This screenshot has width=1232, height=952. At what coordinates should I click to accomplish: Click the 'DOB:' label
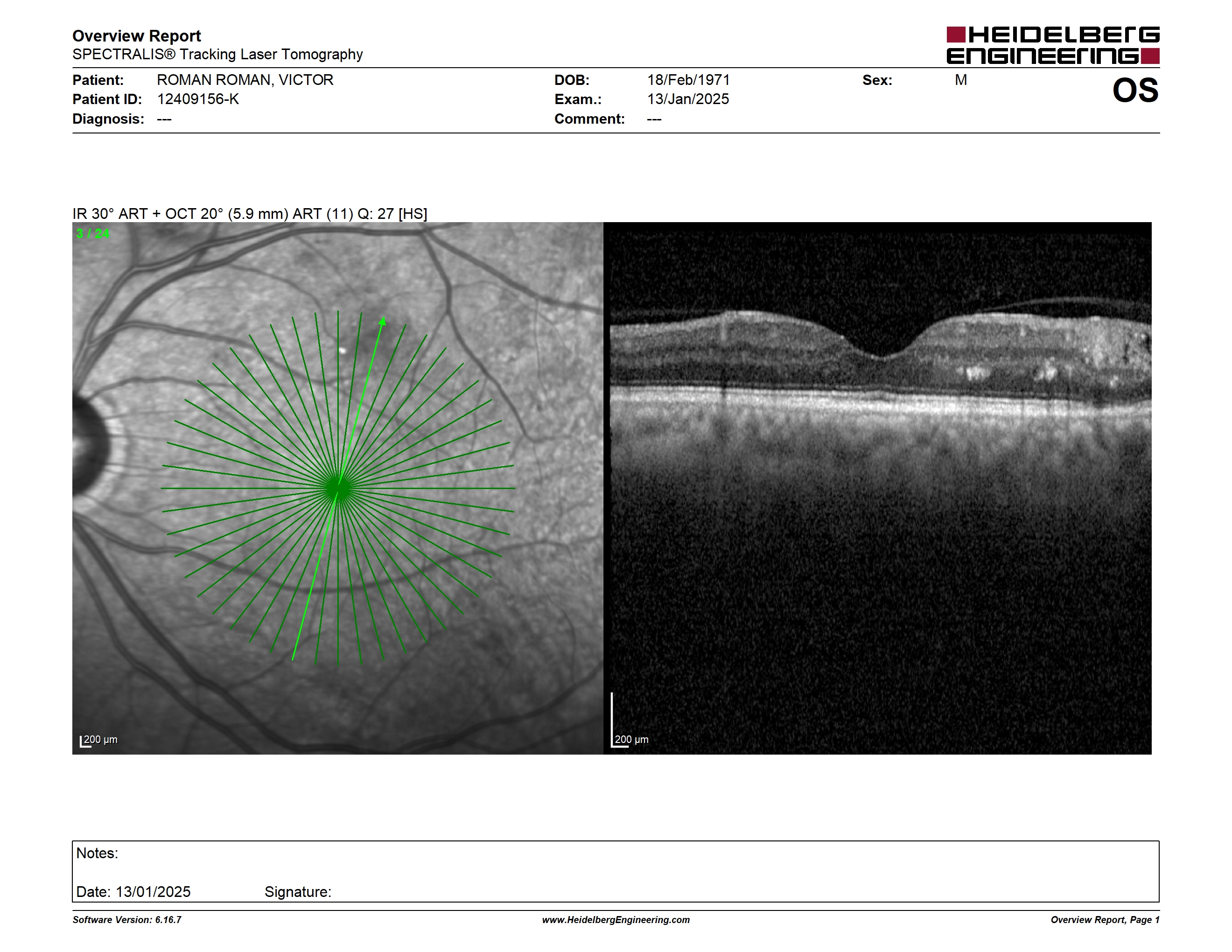(572, 80)
